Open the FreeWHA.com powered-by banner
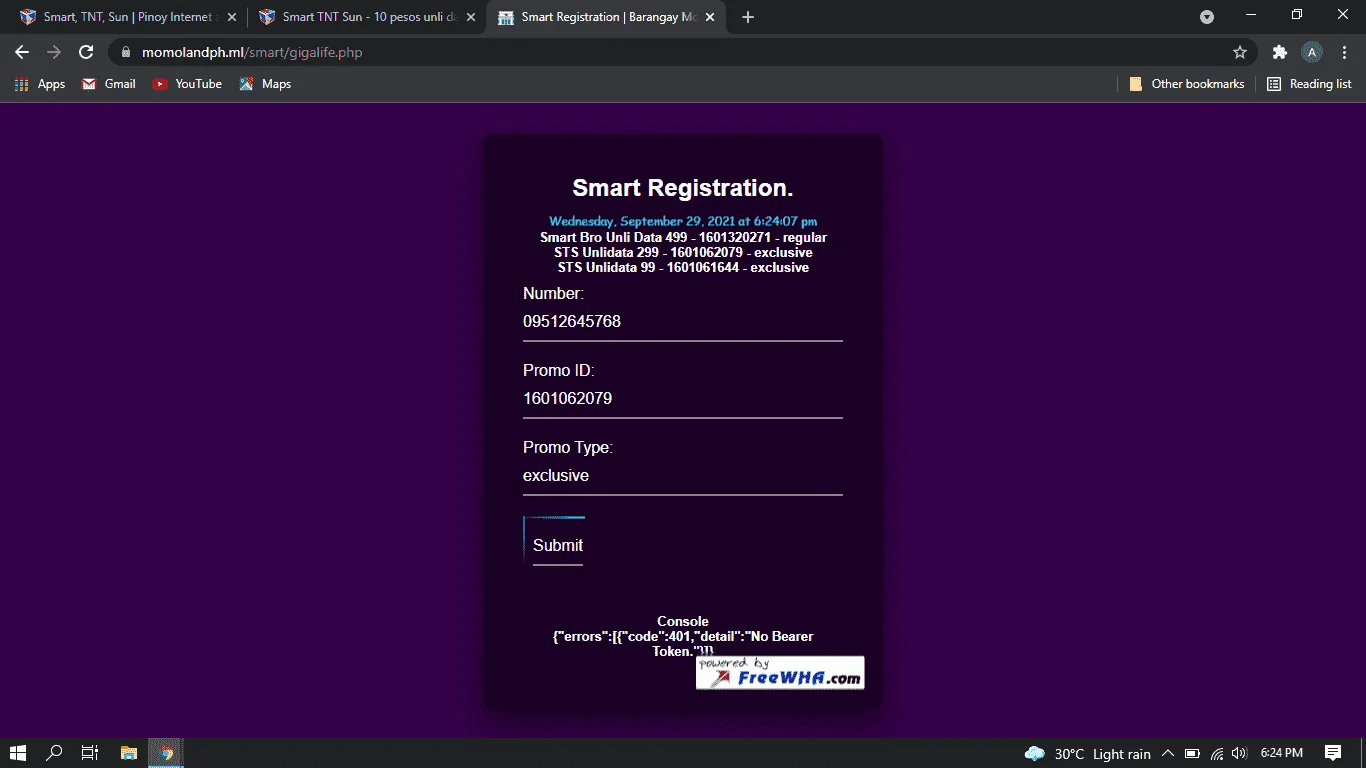 tap(780, 673)
